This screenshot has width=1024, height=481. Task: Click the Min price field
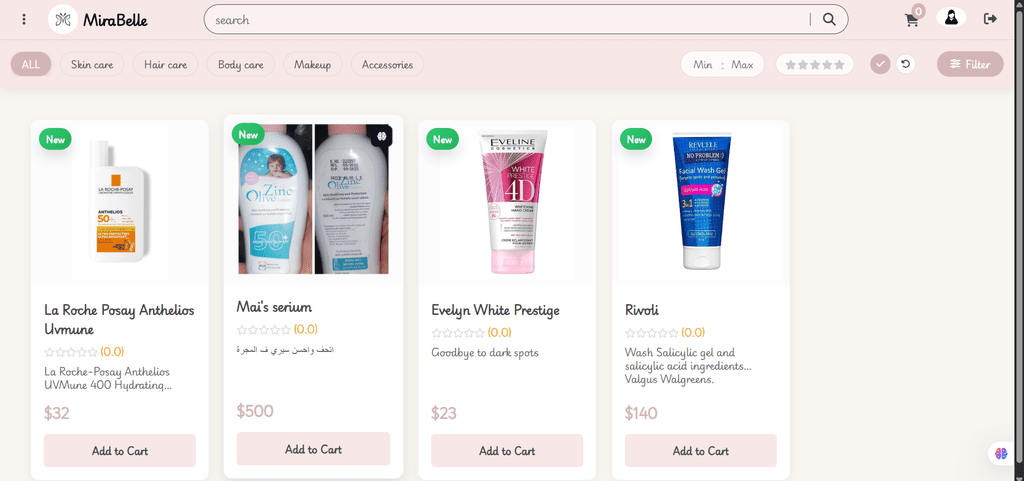click(703, 65)
